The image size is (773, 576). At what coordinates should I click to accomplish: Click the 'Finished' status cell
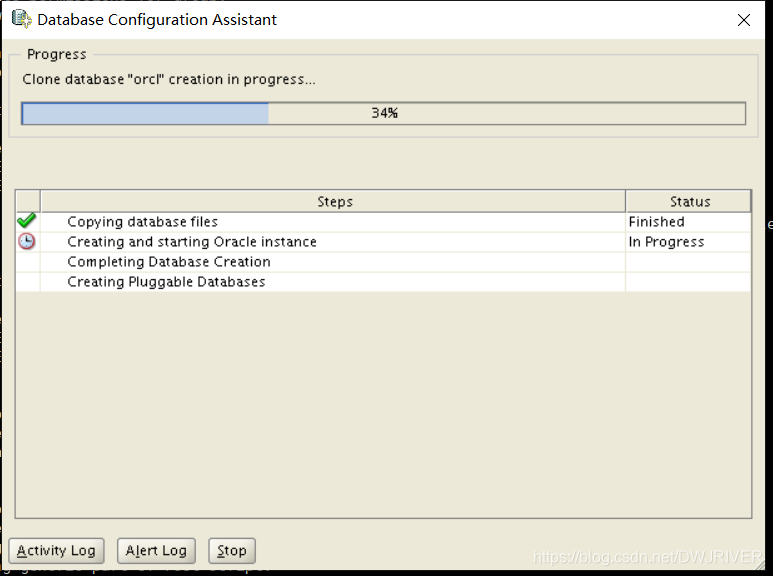(688, 222)
